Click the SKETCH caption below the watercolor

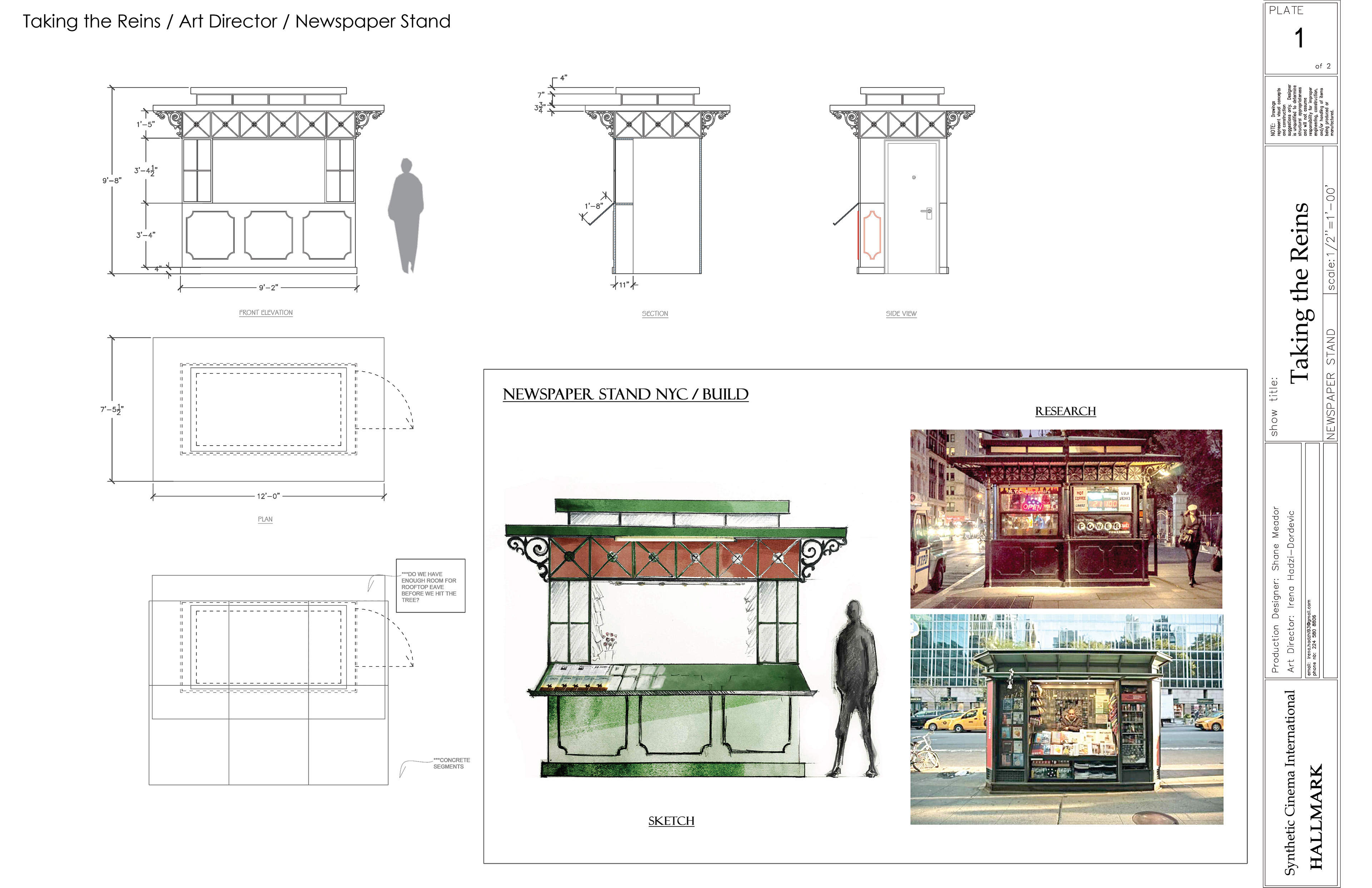(671, 821)
